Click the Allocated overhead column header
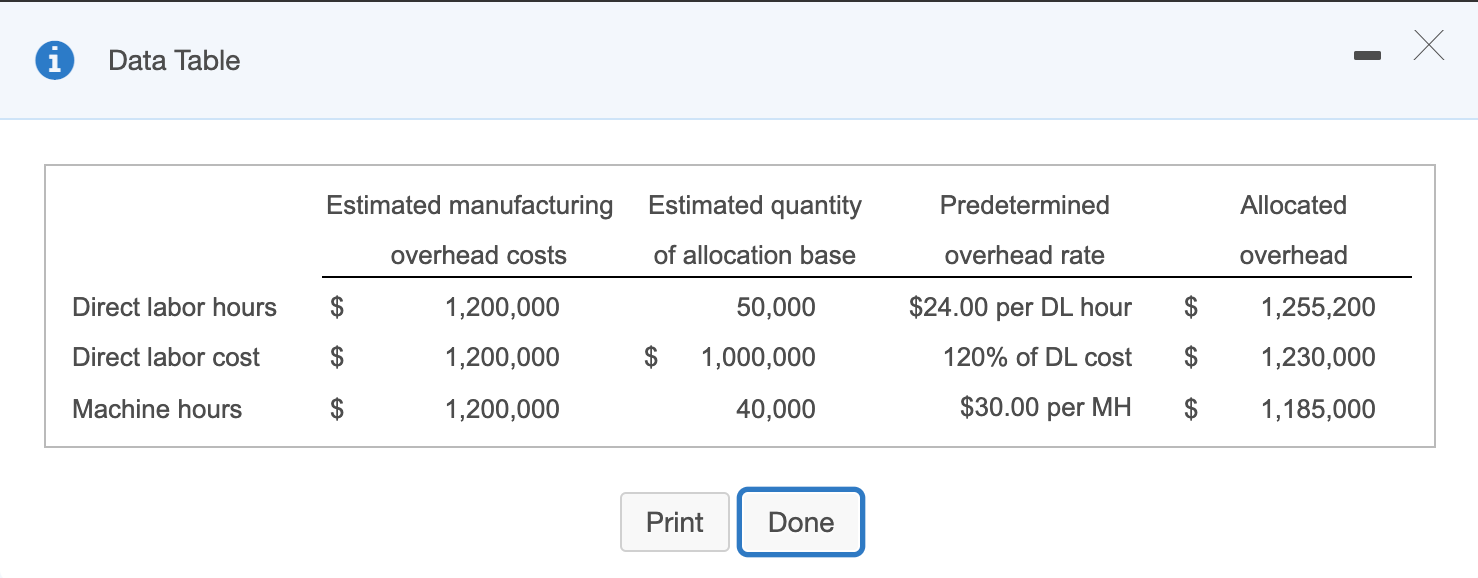The image size is (1478, 578). (1294, 230)
